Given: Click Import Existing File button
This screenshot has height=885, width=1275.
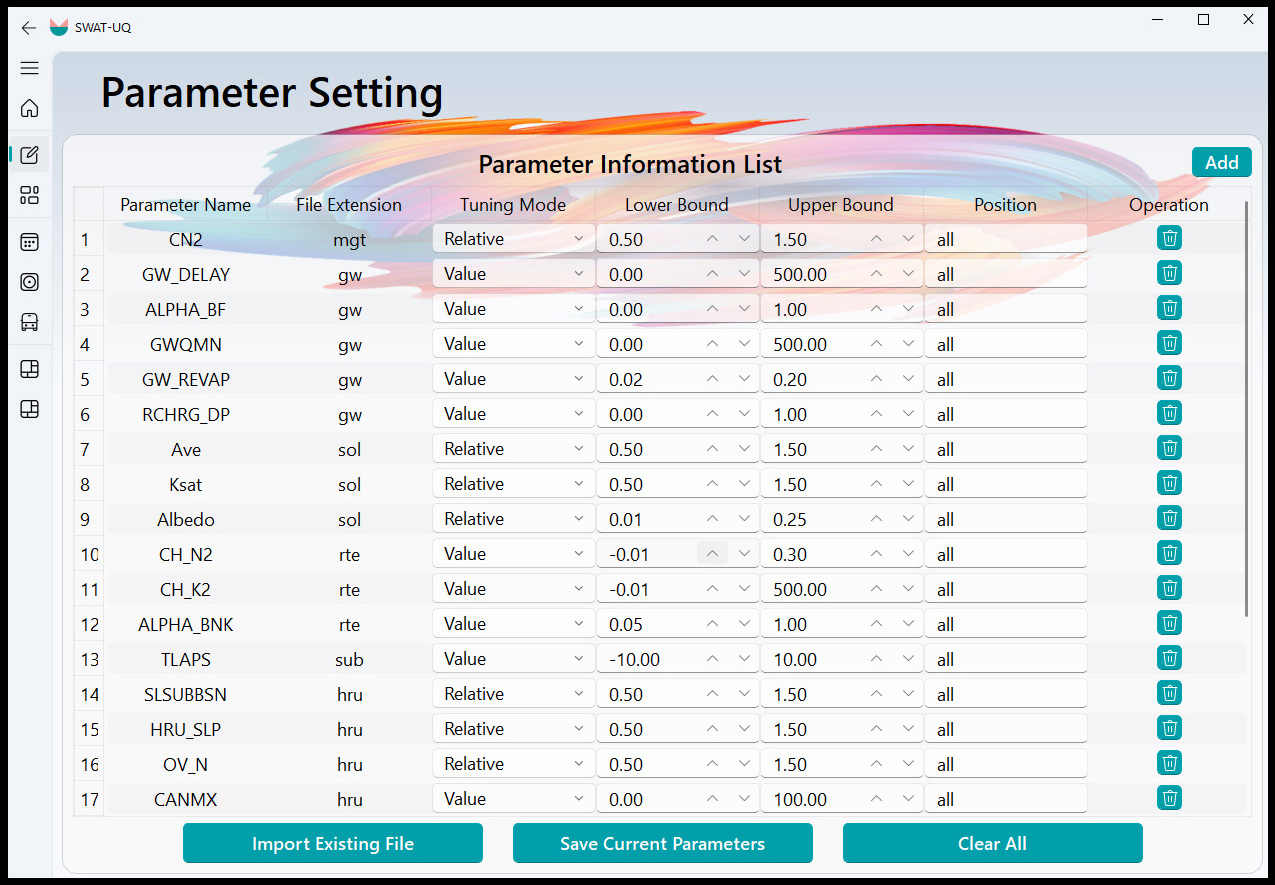Looking at the screenshot, I should pyautogui.click(x=333, y=843).
